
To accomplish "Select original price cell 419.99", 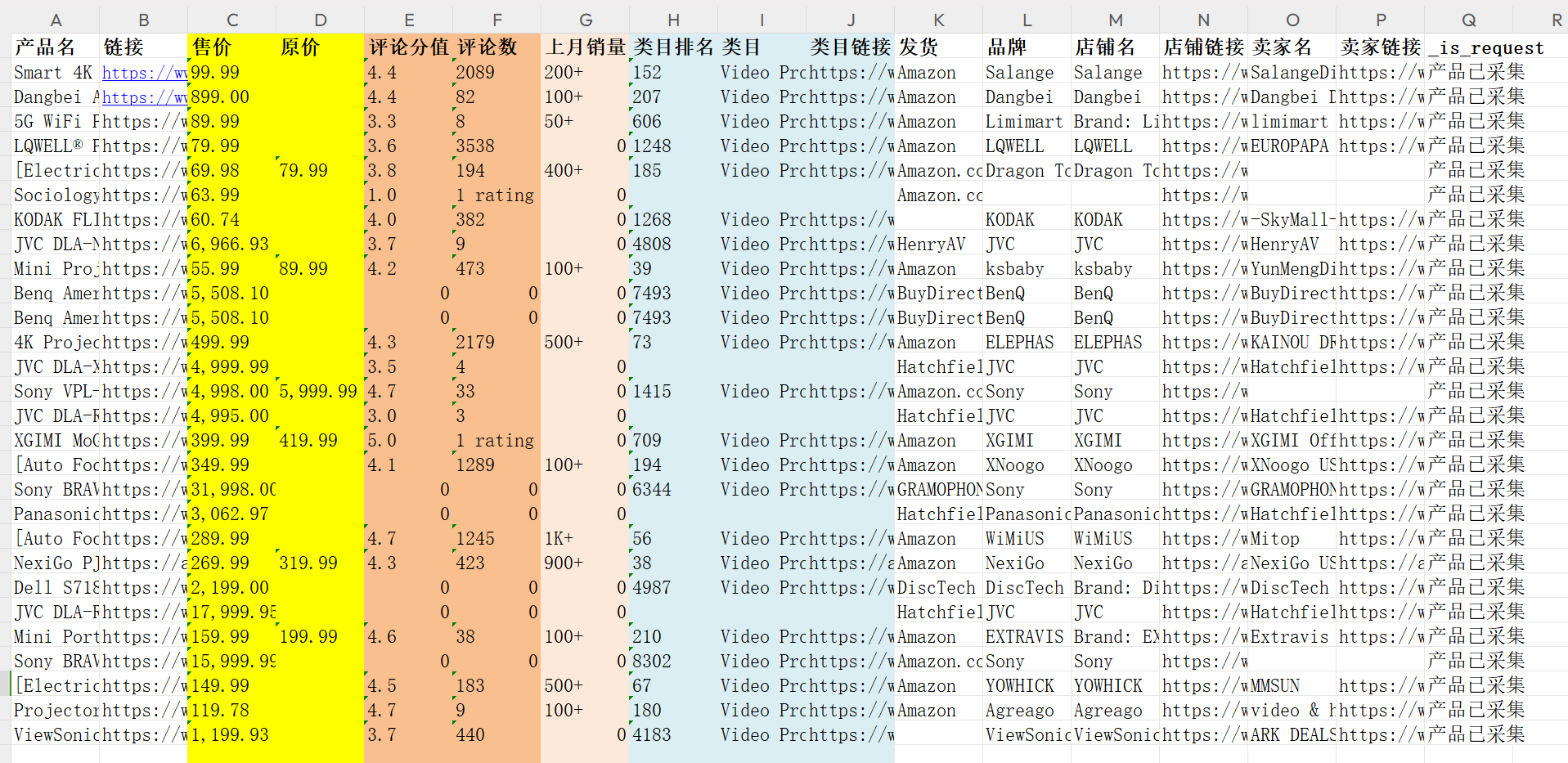I will pos(321,440).
